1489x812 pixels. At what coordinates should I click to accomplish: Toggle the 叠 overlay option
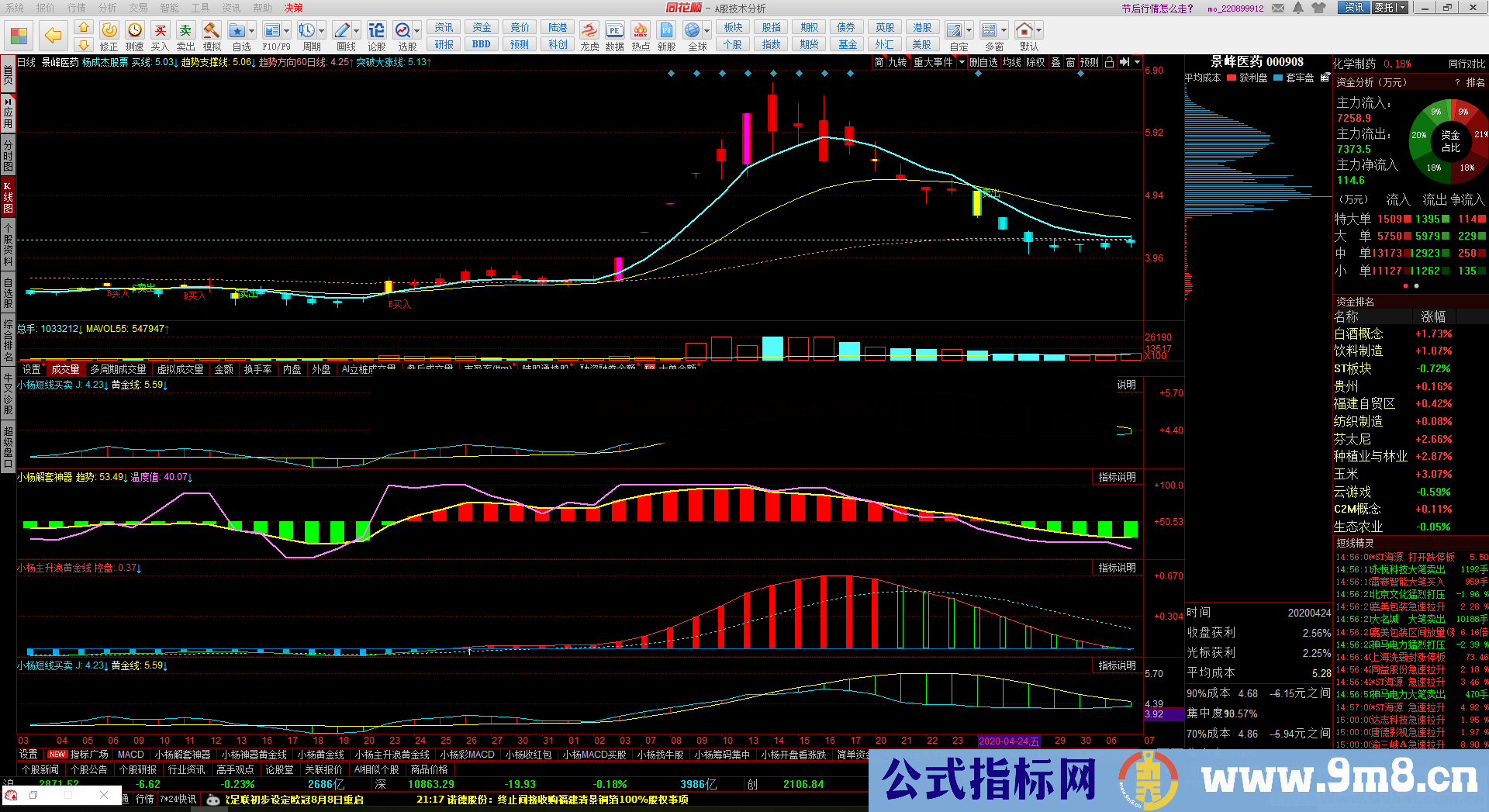click(x=1055, y=62)
